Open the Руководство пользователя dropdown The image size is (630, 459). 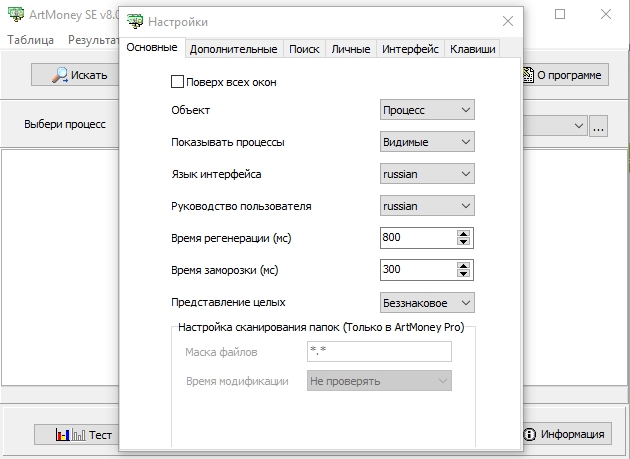click(x=427, y=206)
